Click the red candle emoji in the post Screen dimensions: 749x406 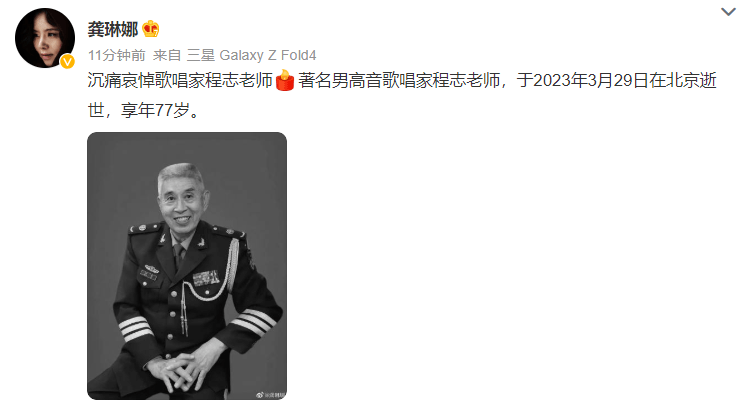(285, 80)
